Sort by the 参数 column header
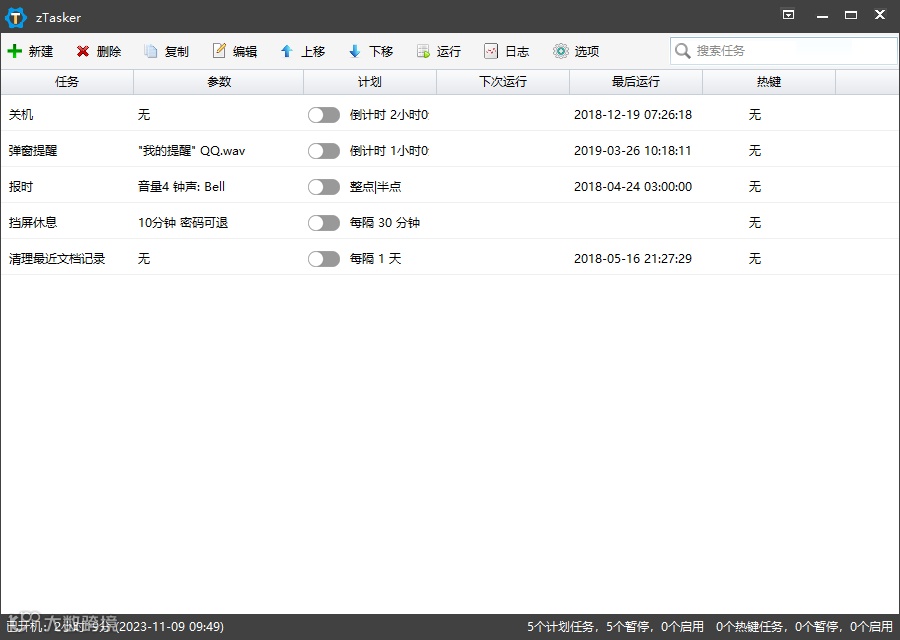 click(x=219, y=82)
